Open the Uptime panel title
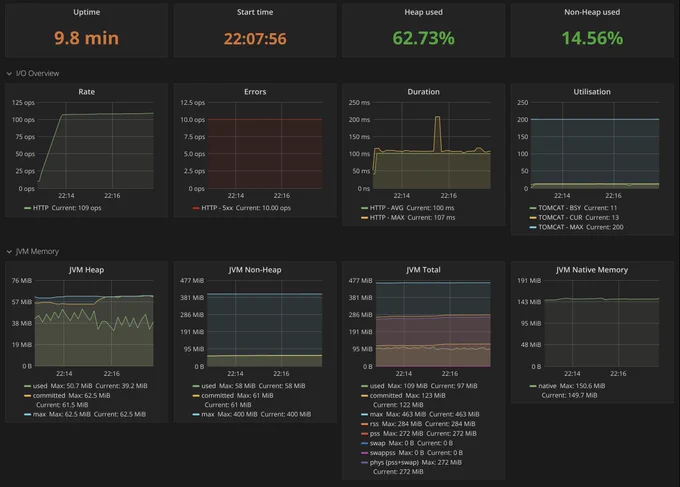The width and height of the screenshot is (680, 487). pyautogui.click(x=86, y=12)
